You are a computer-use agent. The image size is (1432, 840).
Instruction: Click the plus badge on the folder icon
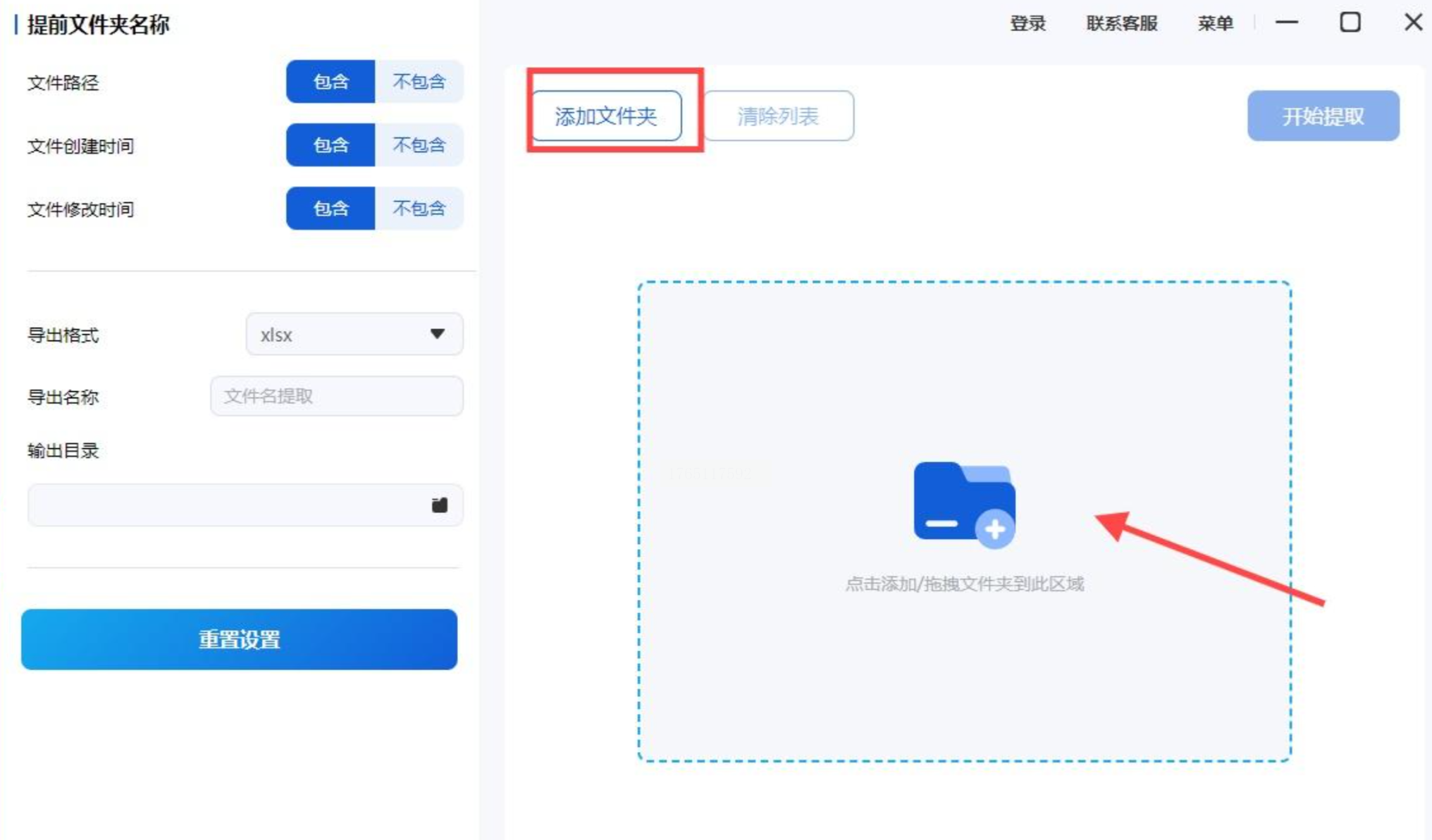pos(994,529)
